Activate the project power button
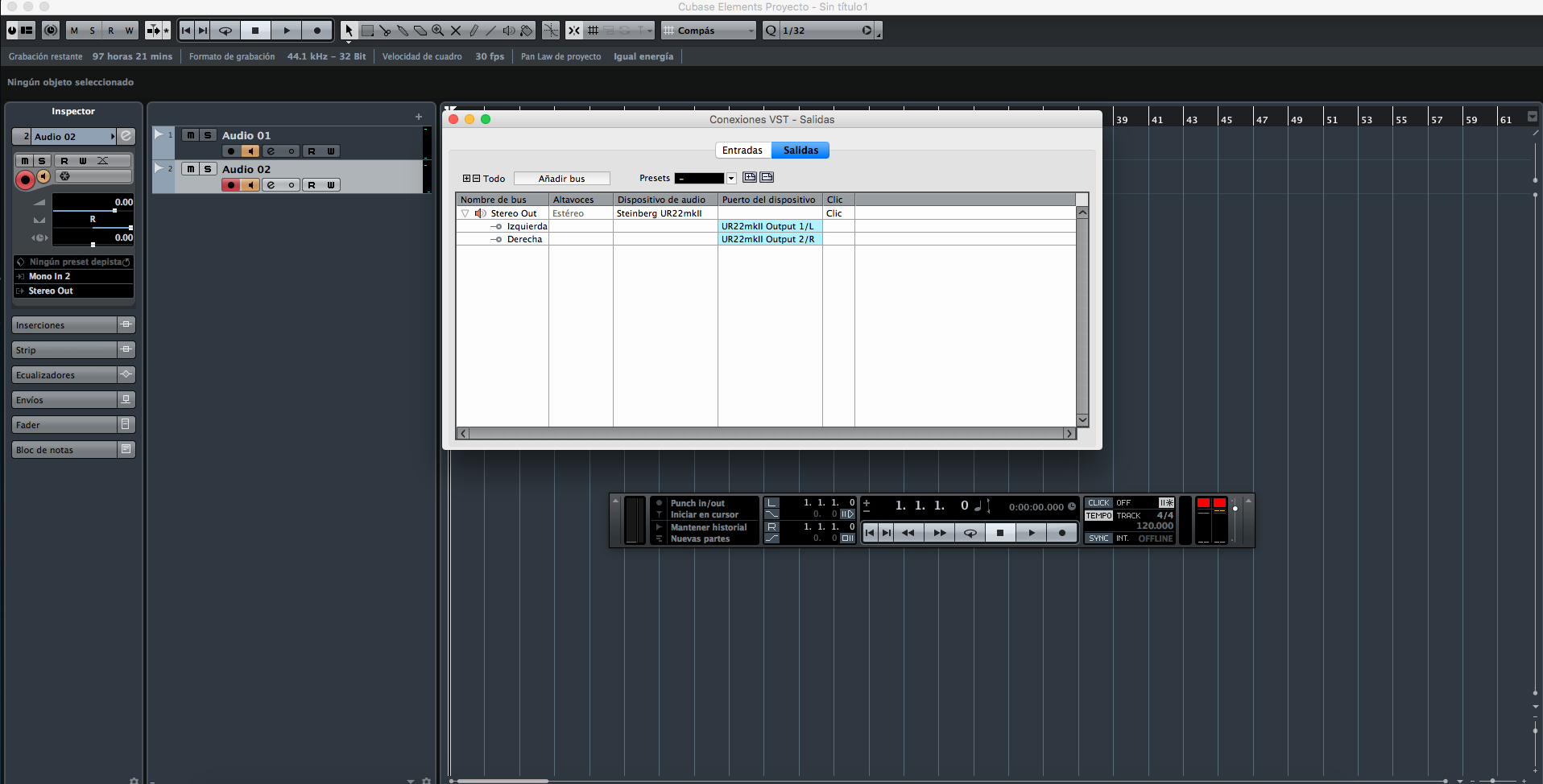The image size is (1543, 784). (12, 31)
